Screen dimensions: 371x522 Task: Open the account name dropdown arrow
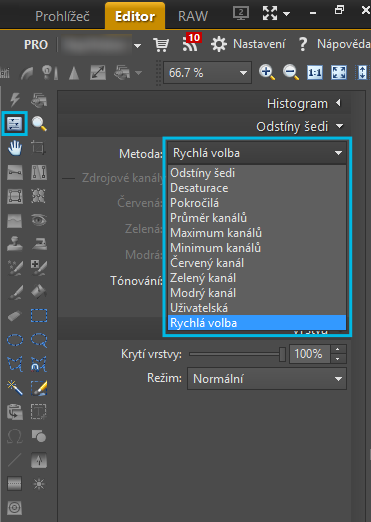(137, 45)
